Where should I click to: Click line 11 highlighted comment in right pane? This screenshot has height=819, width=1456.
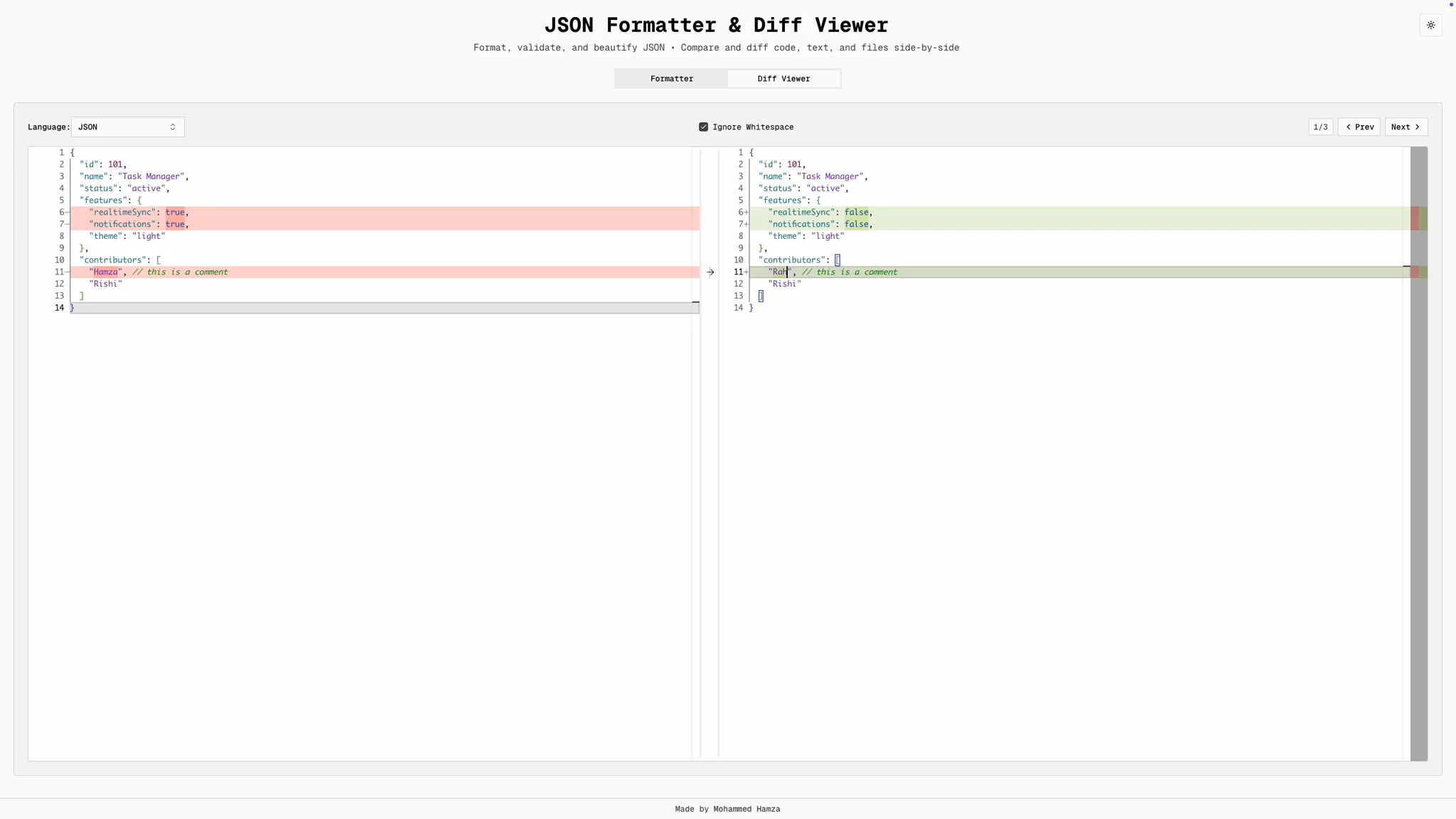click(850, 272)
